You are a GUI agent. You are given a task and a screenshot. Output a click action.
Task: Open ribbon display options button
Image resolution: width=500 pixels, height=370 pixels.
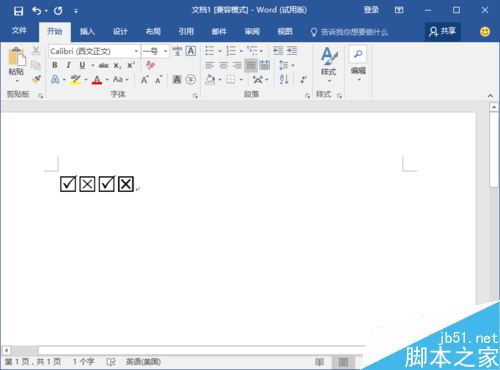399,10
